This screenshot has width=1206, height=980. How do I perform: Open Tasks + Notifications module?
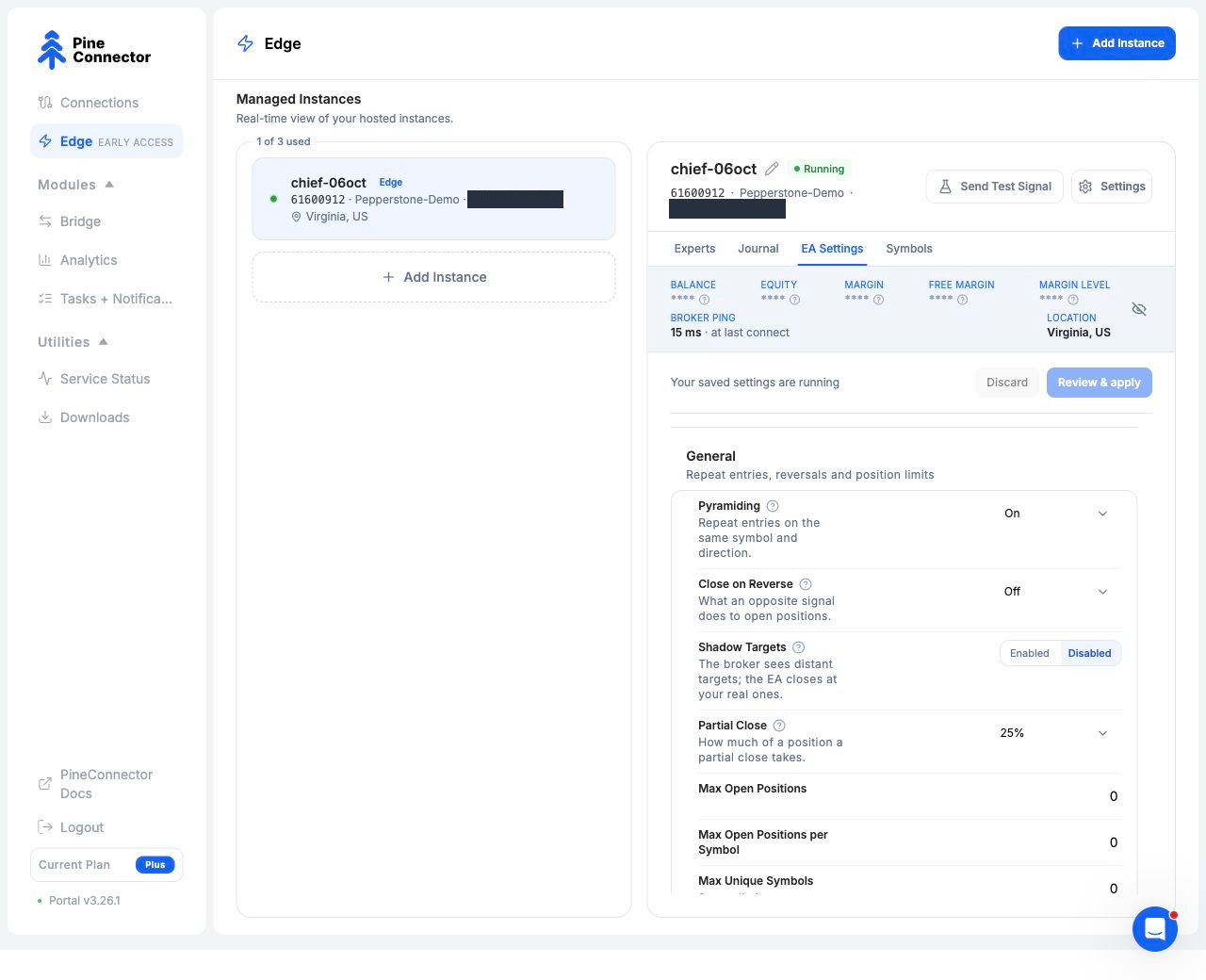click(x=106, y=299)
